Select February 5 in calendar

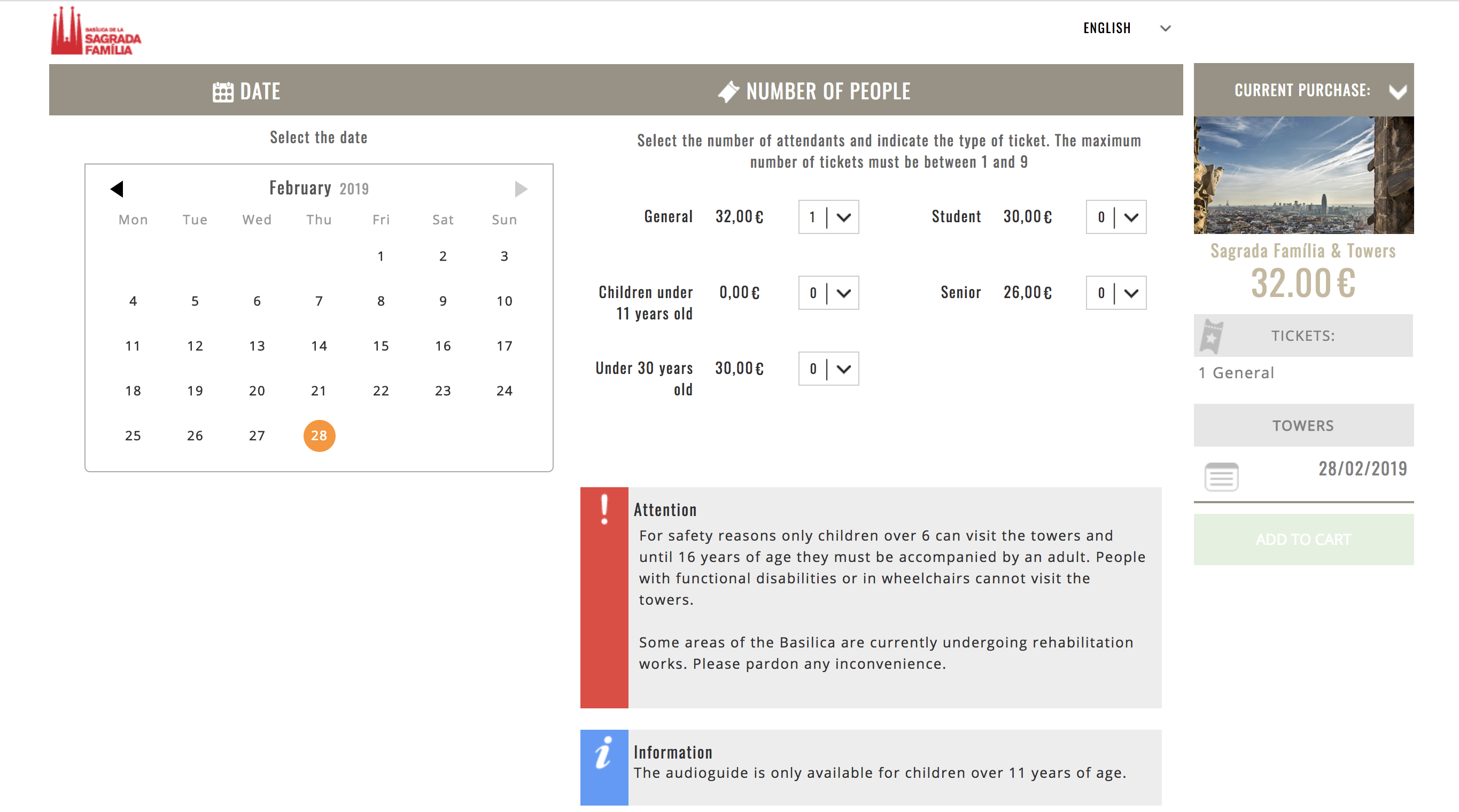coord(195,301)
